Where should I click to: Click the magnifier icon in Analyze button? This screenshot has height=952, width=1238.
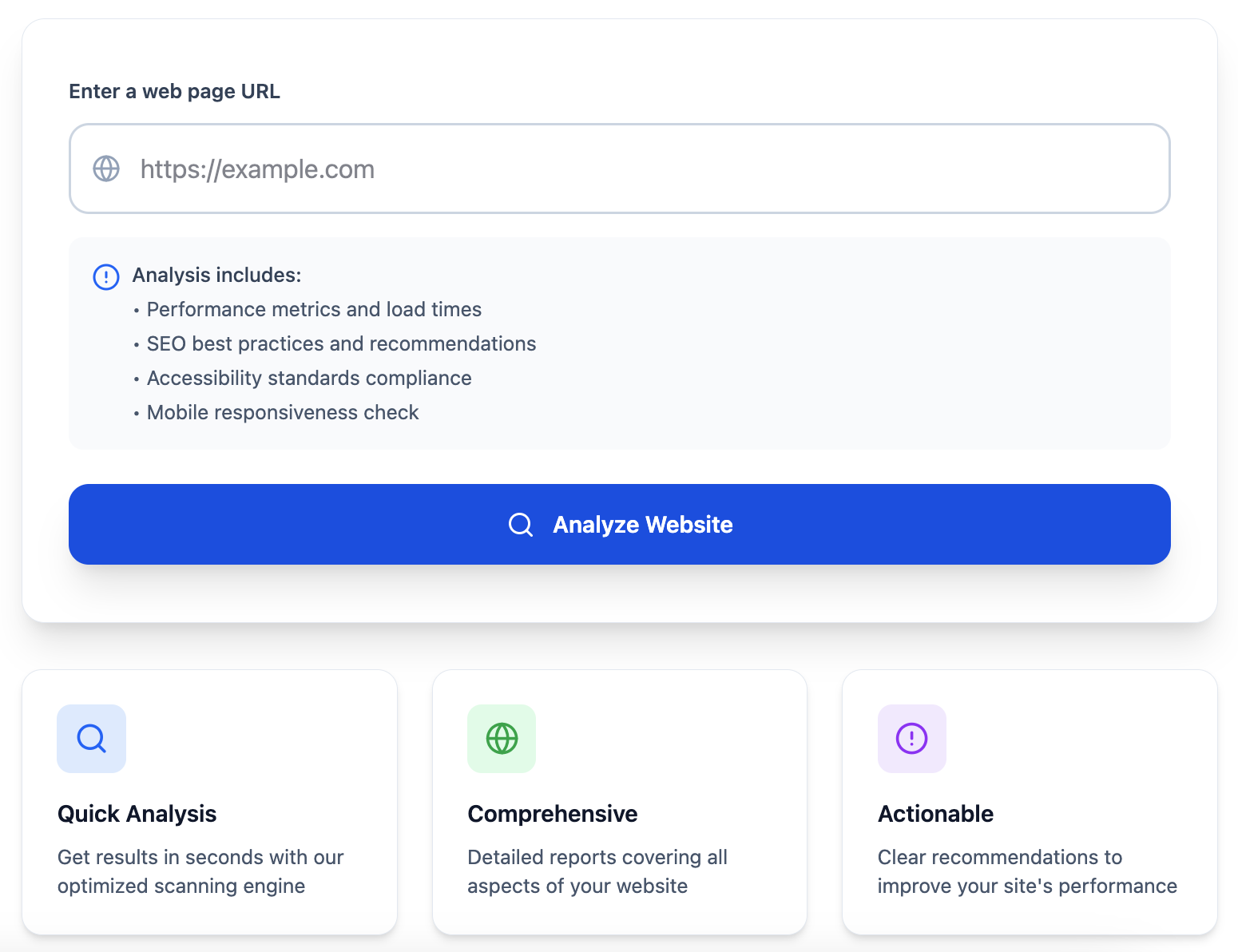521,525
